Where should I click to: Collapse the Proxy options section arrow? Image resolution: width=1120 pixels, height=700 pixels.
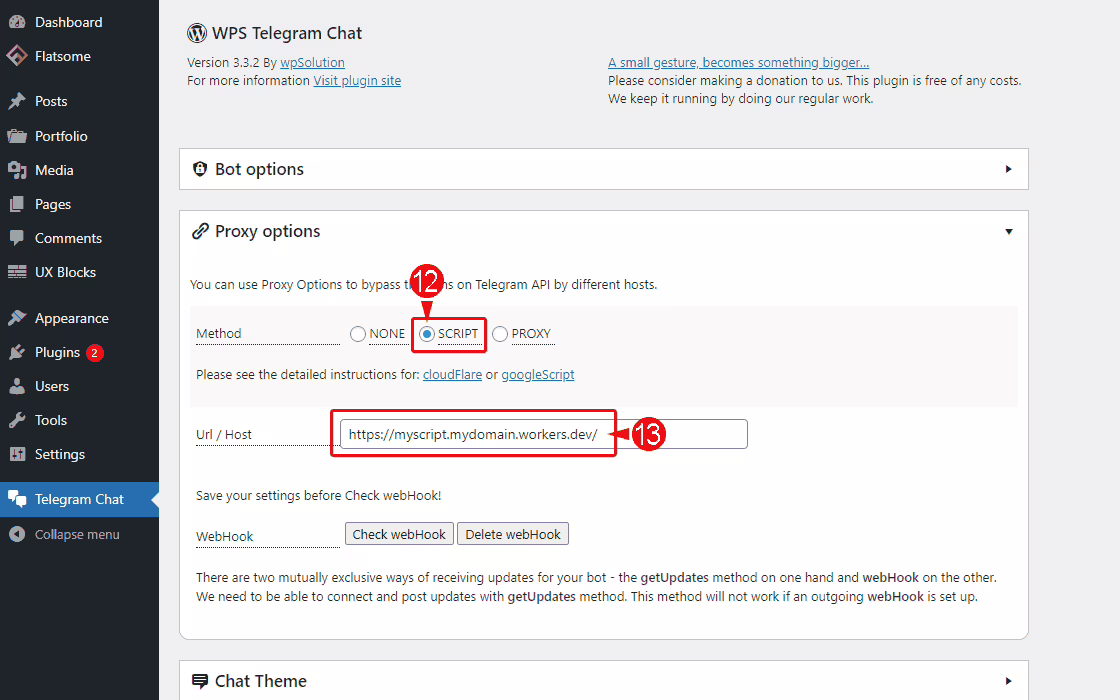click(1008, 231)
